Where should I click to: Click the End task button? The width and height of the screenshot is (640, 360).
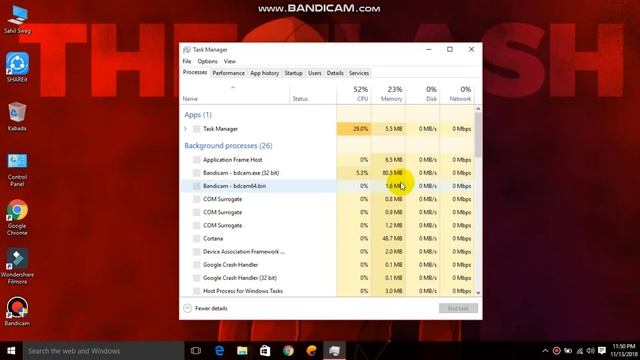[458, 308]
